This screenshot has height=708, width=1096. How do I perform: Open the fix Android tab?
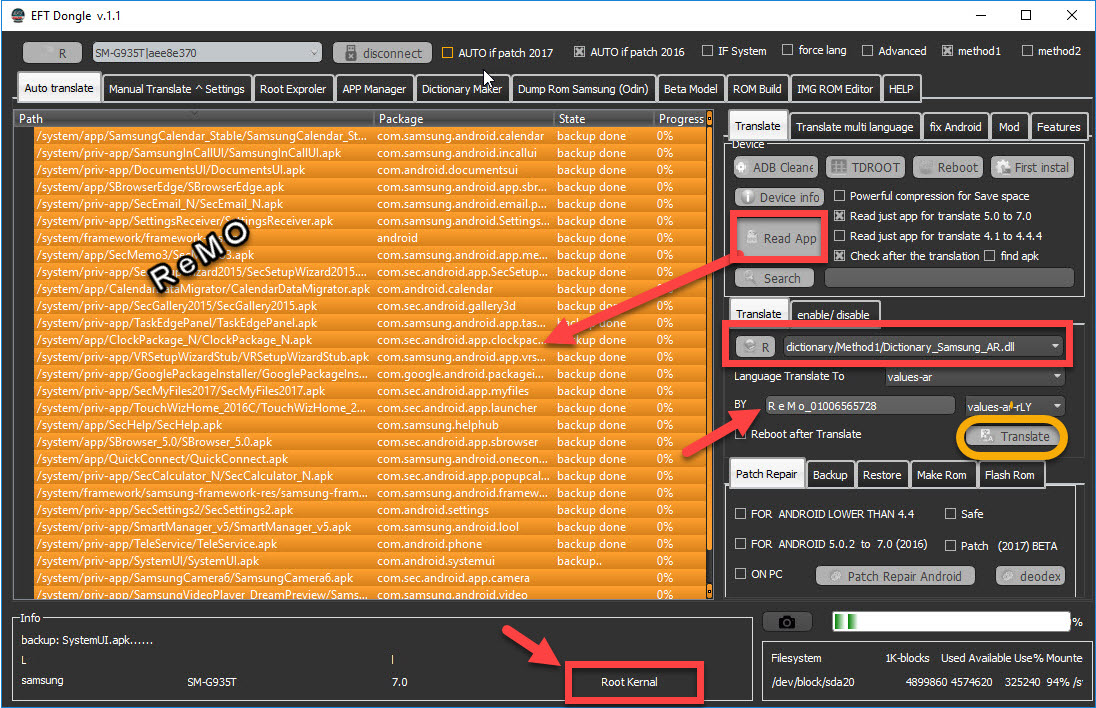point(956,127)
